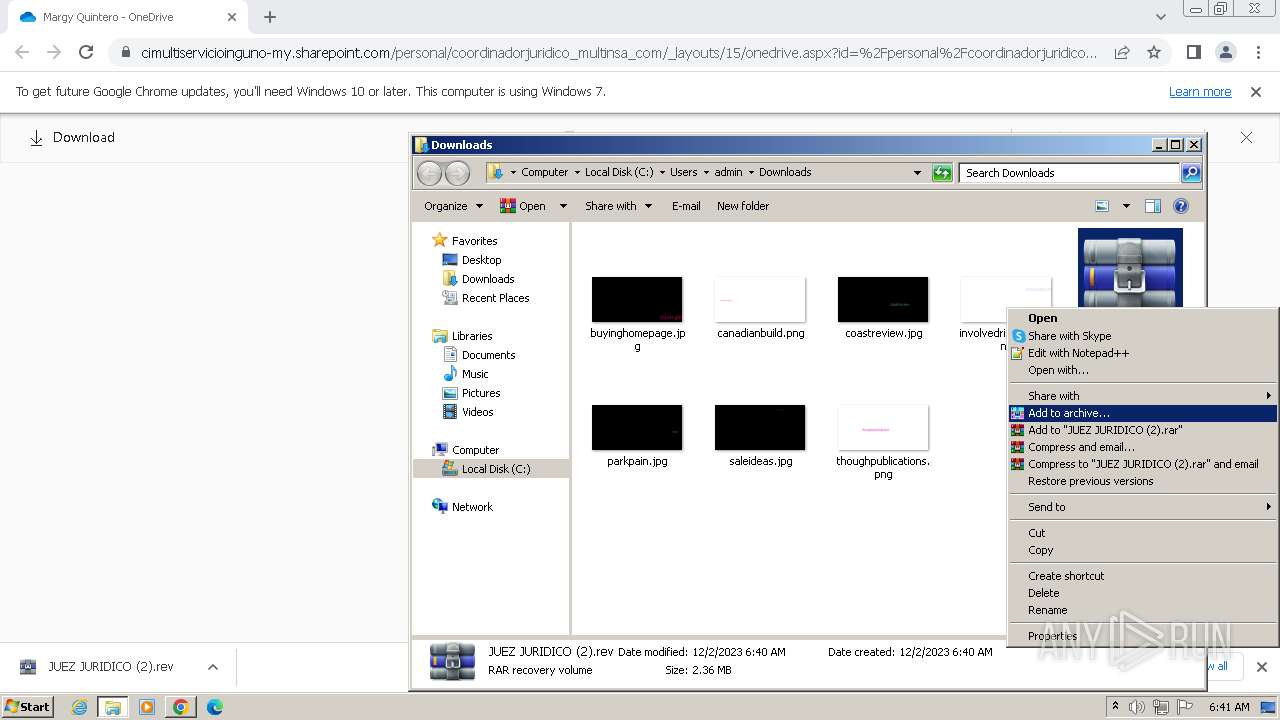This screenshot has width=1280, height=720.
Task: Reload the Chrome page
Action: pos(86,52)
